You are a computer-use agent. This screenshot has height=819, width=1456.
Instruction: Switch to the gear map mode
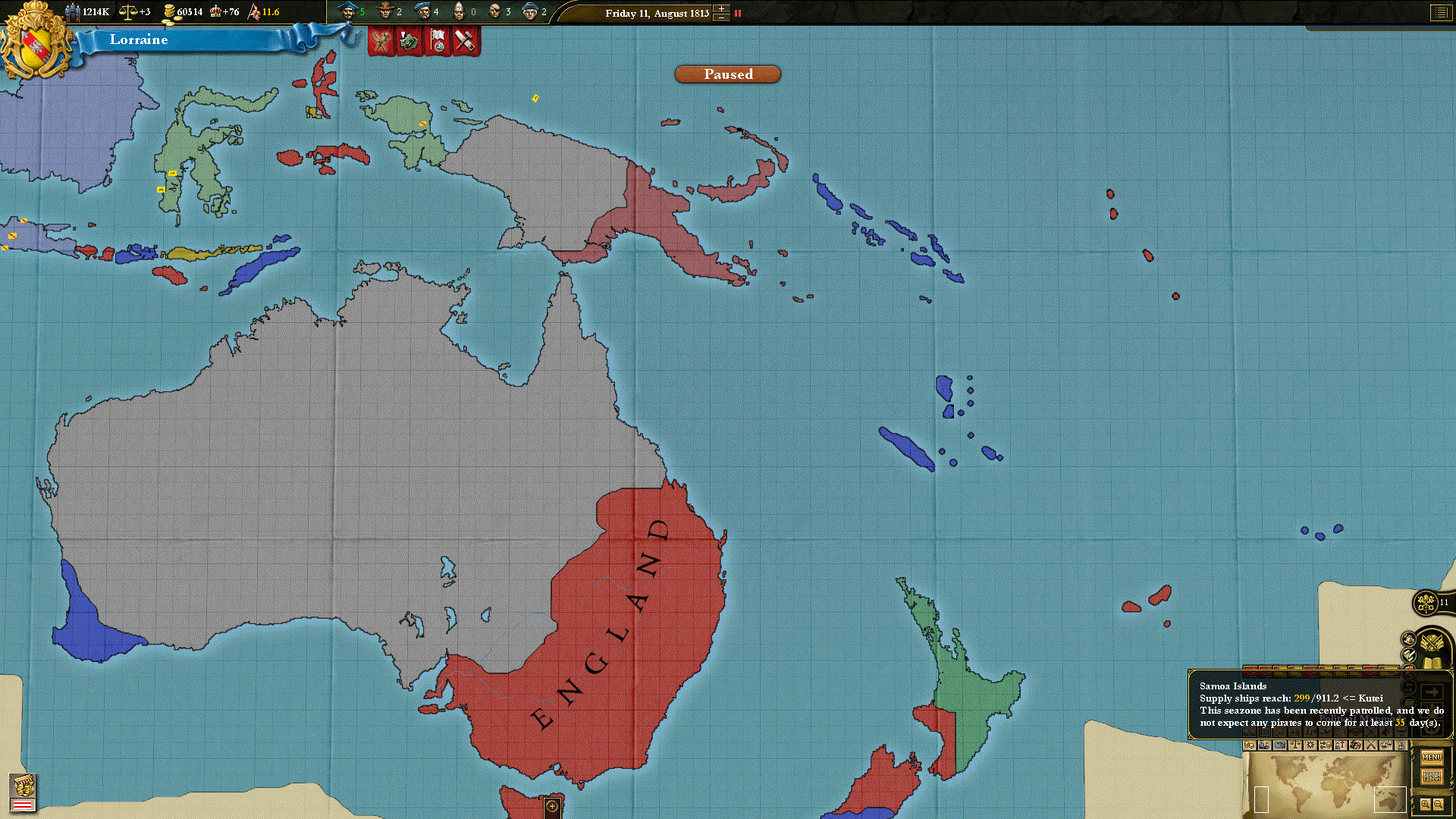coord(1310,745)
